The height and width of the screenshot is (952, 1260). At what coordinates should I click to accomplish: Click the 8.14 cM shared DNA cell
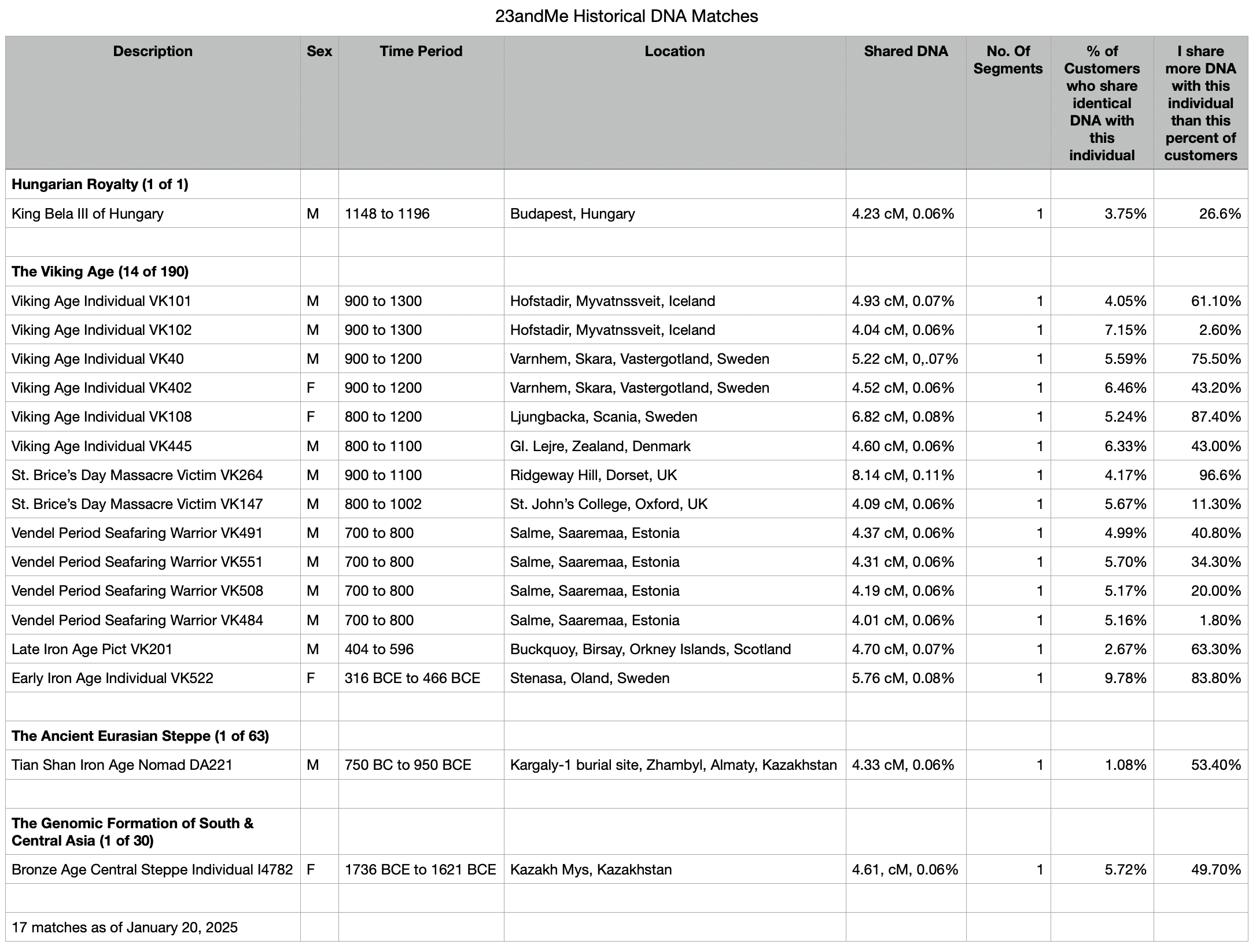(x=902, y=475)
